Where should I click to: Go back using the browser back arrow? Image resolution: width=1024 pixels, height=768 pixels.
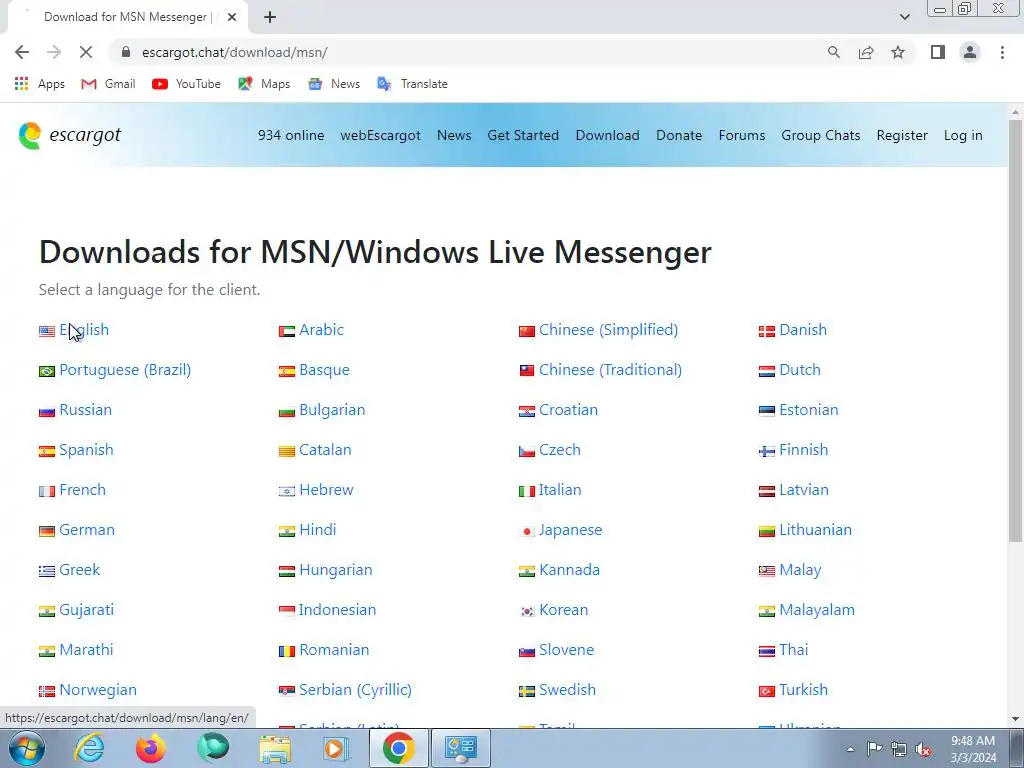pyautogui.click(x=22, y=52)
